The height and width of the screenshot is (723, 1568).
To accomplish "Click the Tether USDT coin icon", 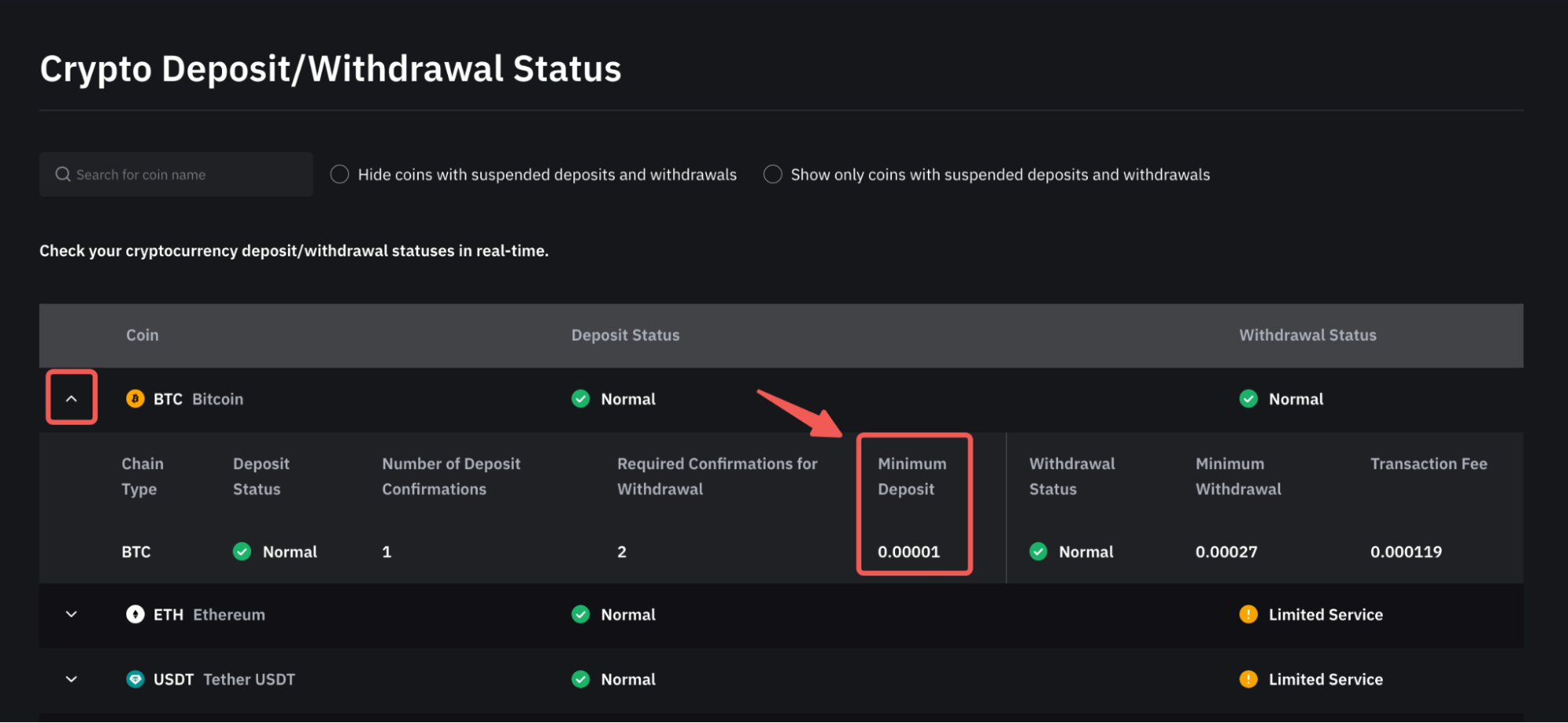I will pyautogui.click(x=135, y=679).
